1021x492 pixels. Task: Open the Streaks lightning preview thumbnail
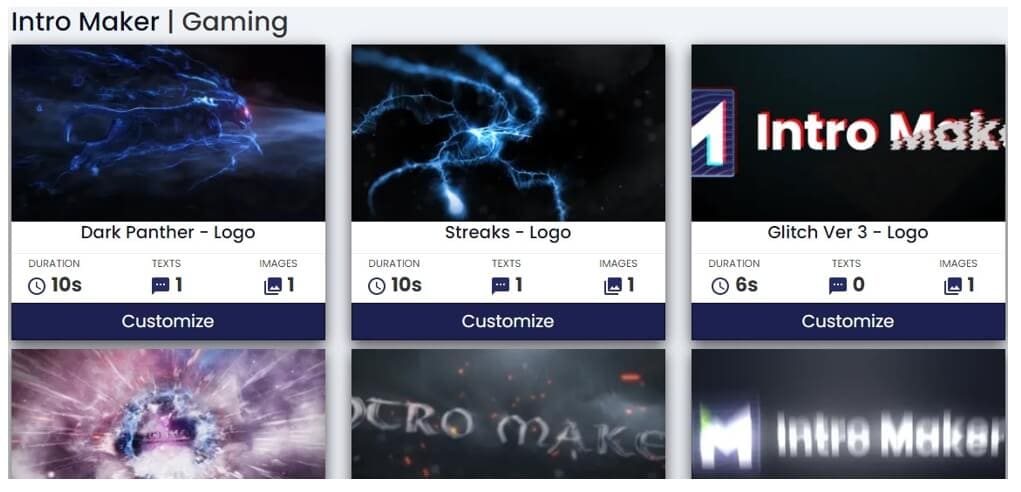click(x=508, y=133)
